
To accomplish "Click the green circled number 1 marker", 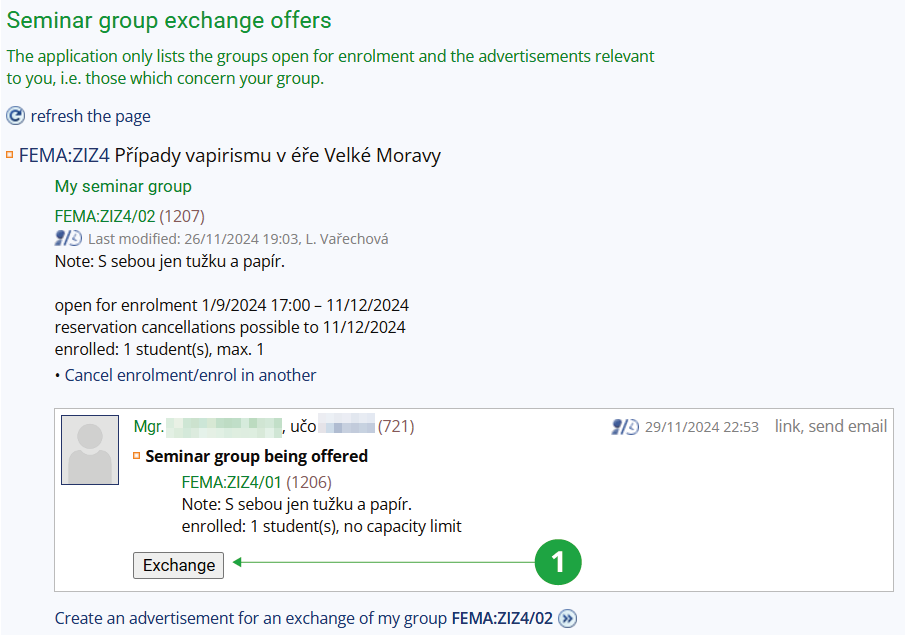I will (557, 562).
